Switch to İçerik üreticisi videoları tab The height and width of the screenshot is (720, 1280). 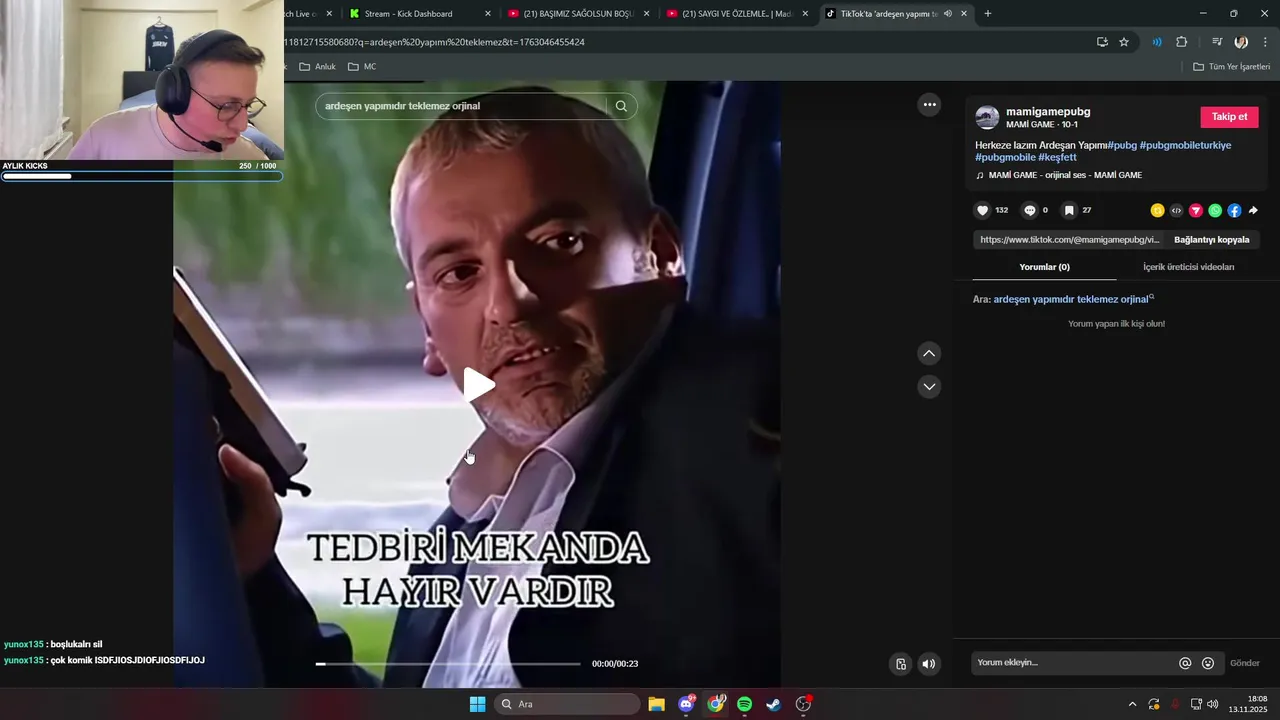coord(1188,267)
